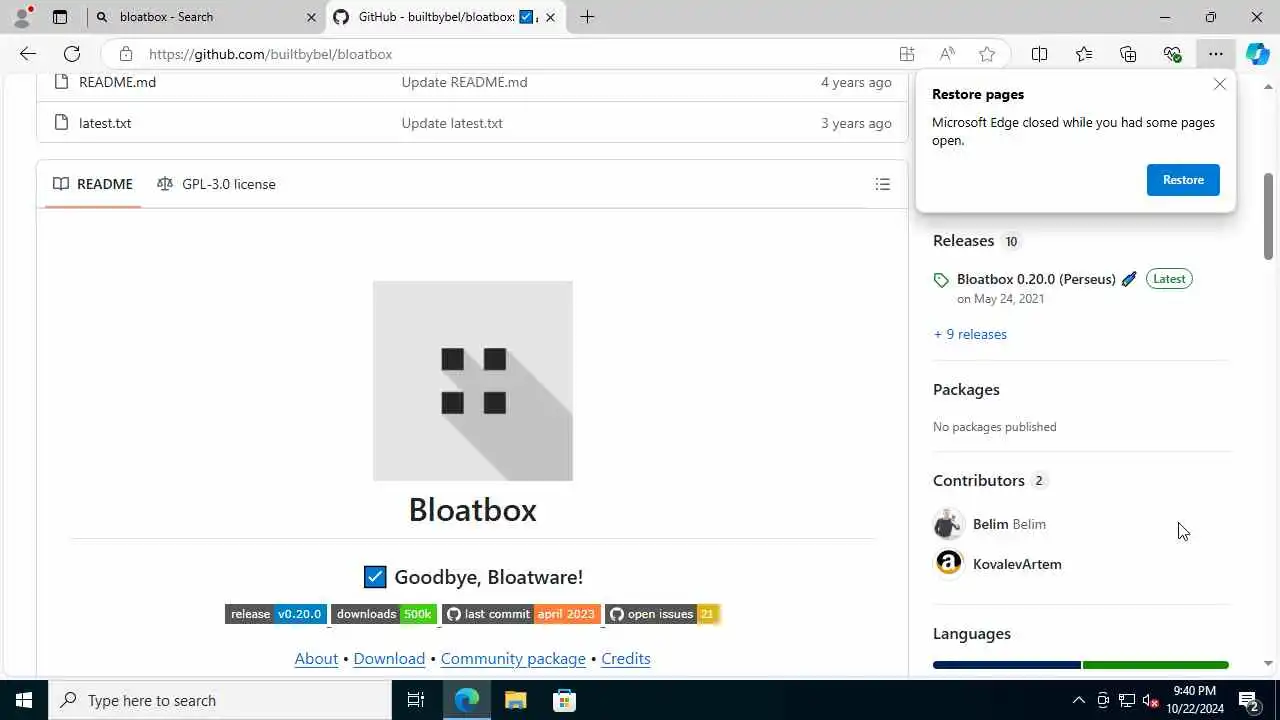Open split screen view
1280x720 pixels.
click(1040, 54)
